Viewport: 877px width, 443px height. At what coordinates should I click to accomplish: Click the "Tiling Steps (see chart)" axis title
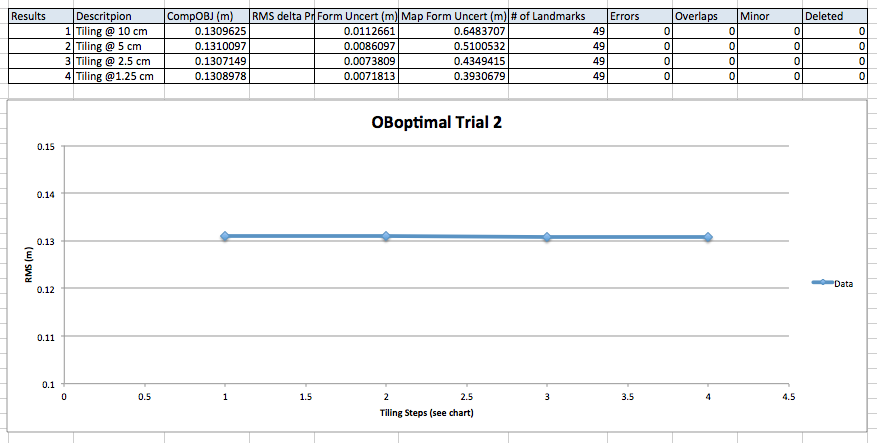point(426,412)
